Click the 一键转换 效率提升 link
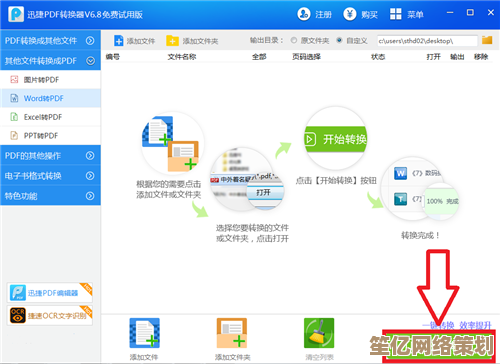This screenshot has height=364, width=500. click(x=457, y=325)
